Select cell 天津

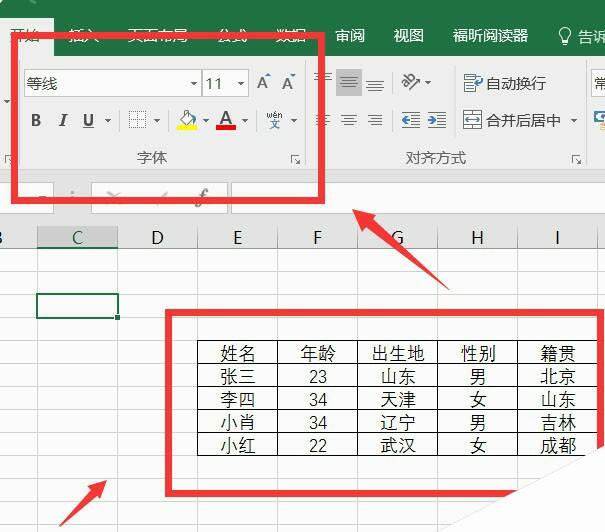pos(398,399)
